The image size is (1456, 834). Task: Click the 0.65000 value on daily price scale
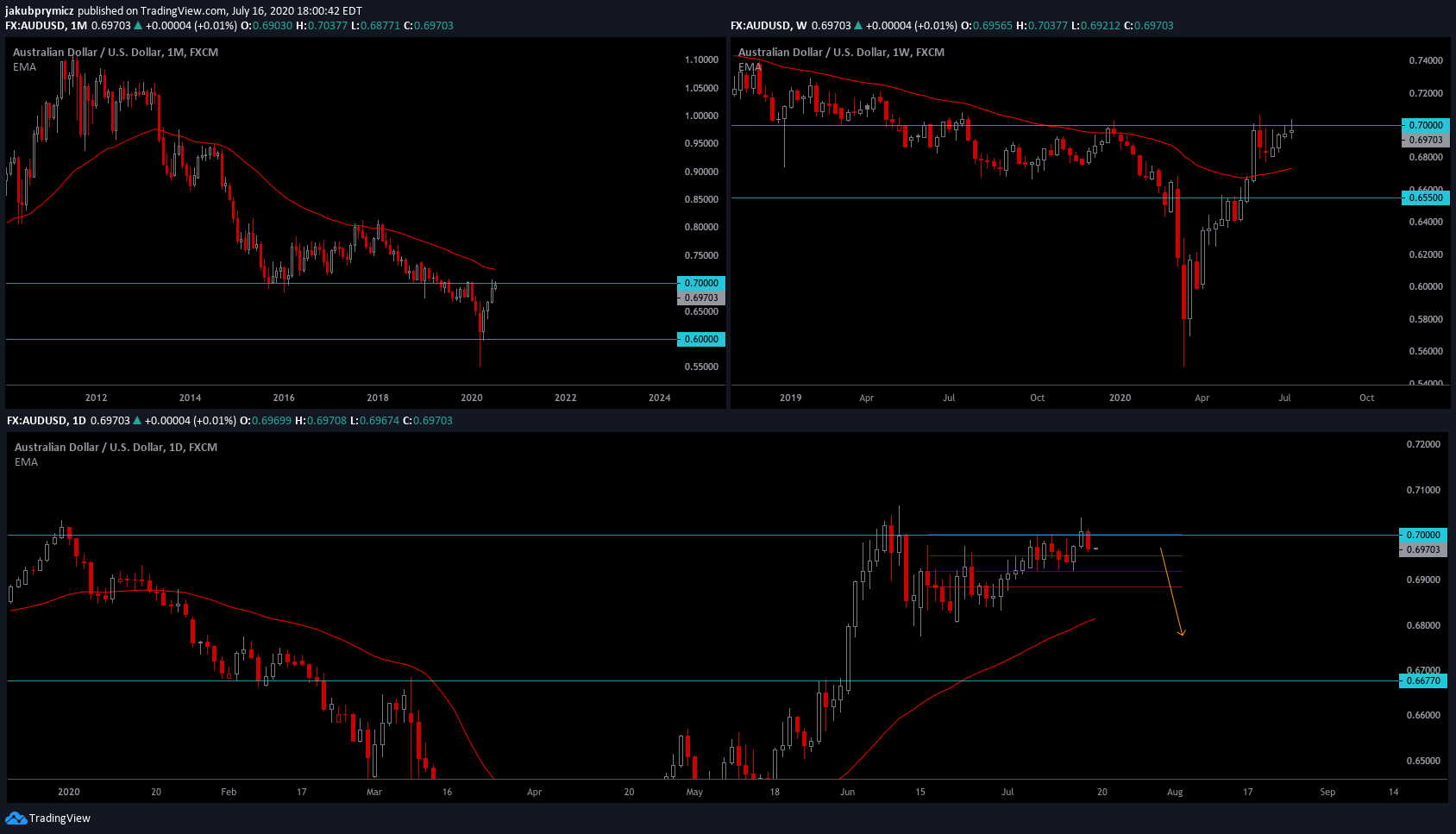click(1423, 761)
